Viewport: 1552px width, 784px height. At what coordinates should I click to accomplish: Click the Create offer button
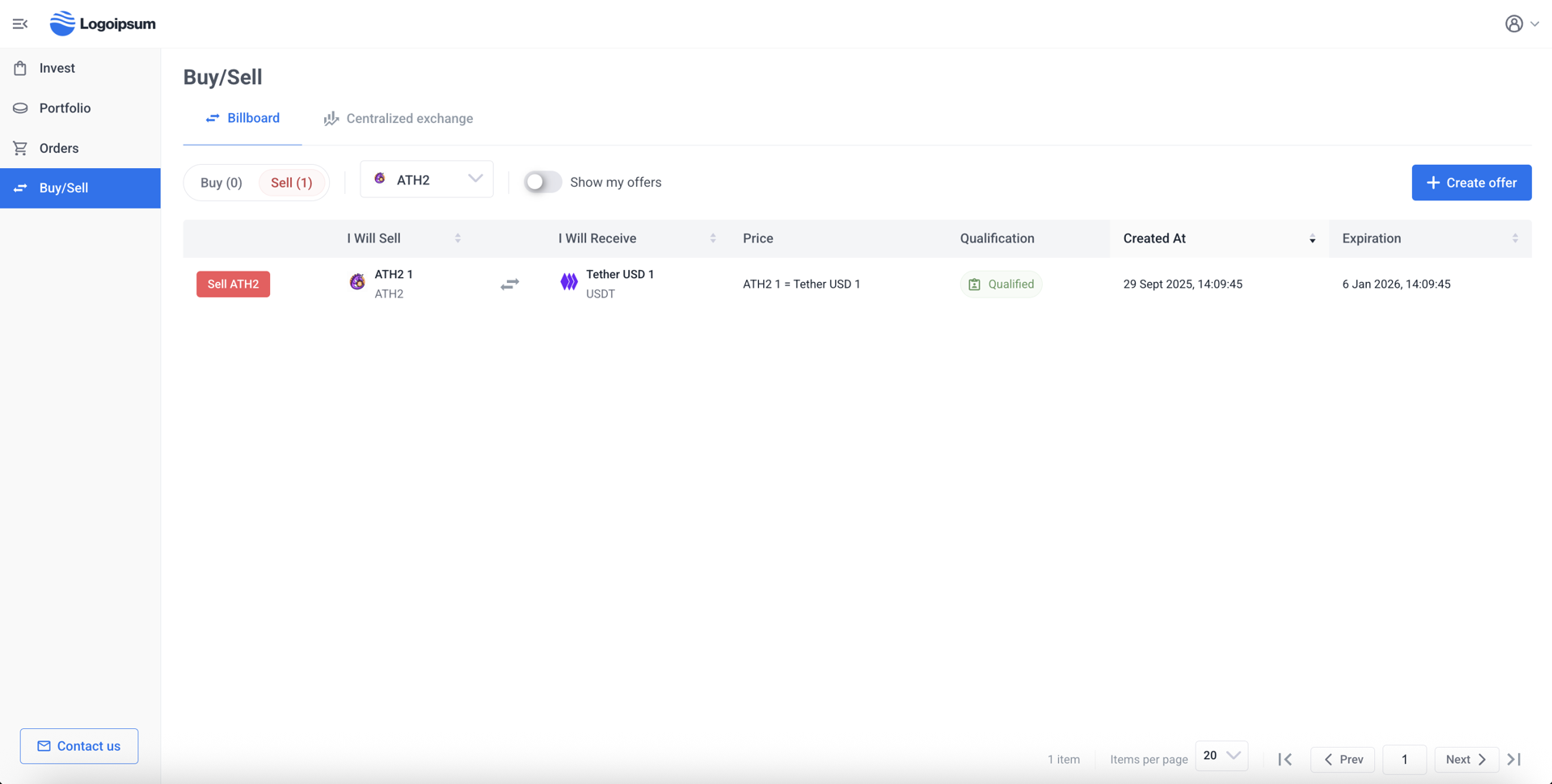(x=1471, y=183)
